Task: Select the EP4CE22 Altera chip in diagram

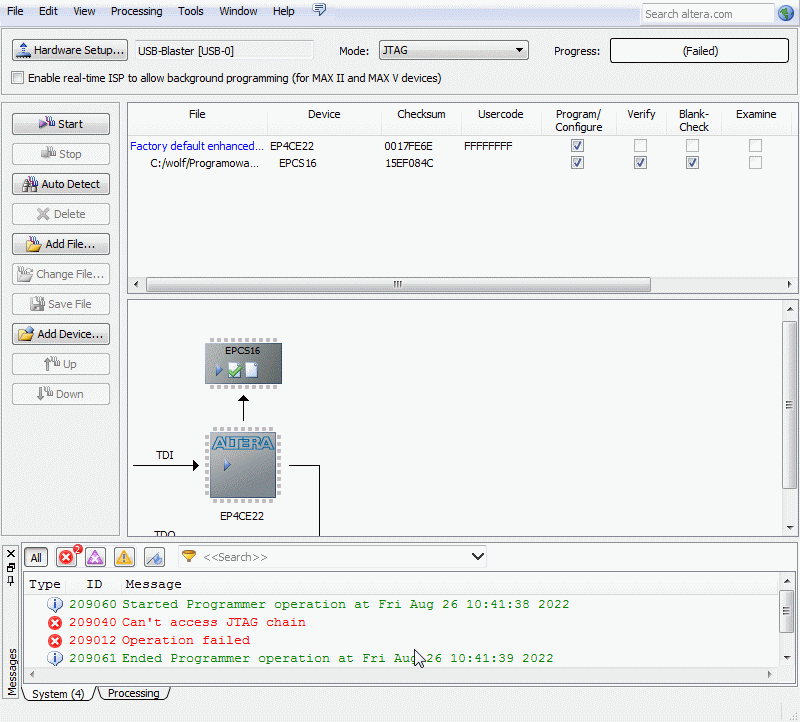Action: tap(241, 464)
